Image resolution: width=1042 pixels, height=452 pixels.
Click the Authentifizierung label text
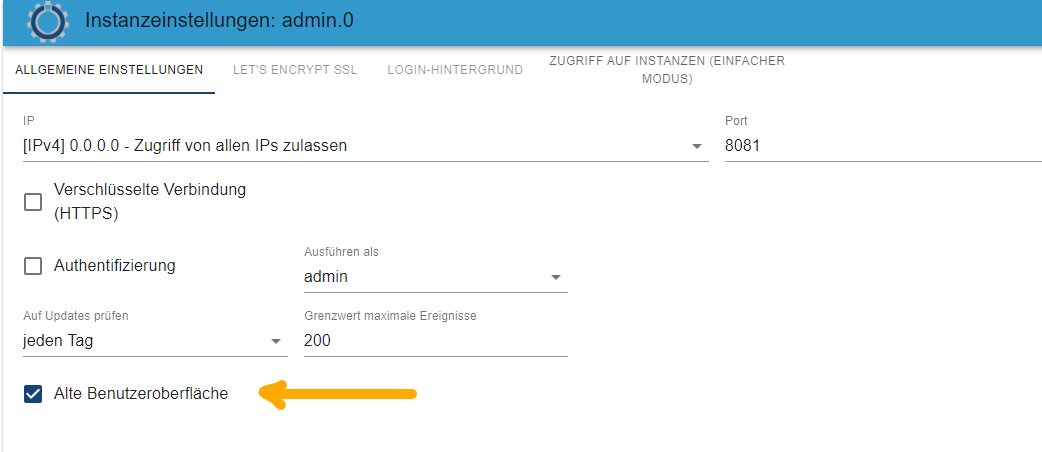click(x=114, y=266)
